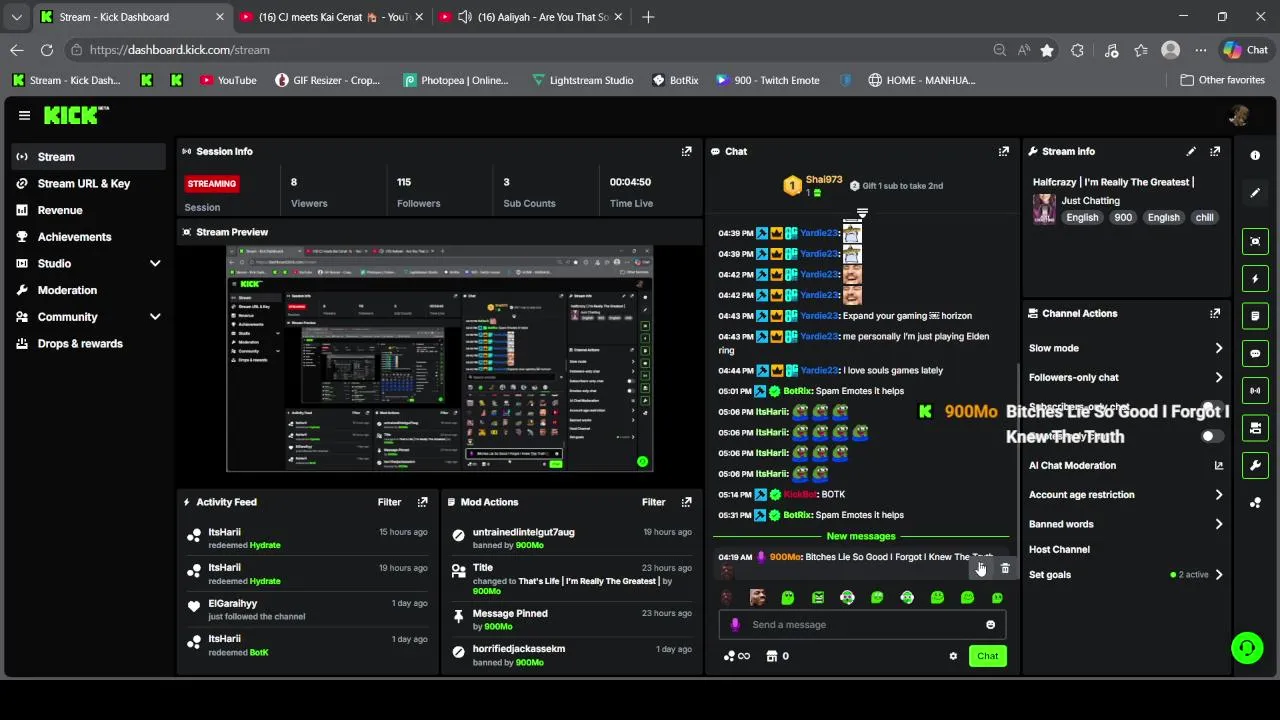This screenshot has height=720, width=1280.
Task: Open the emoji picker in message box
Action: coord(990,625)
